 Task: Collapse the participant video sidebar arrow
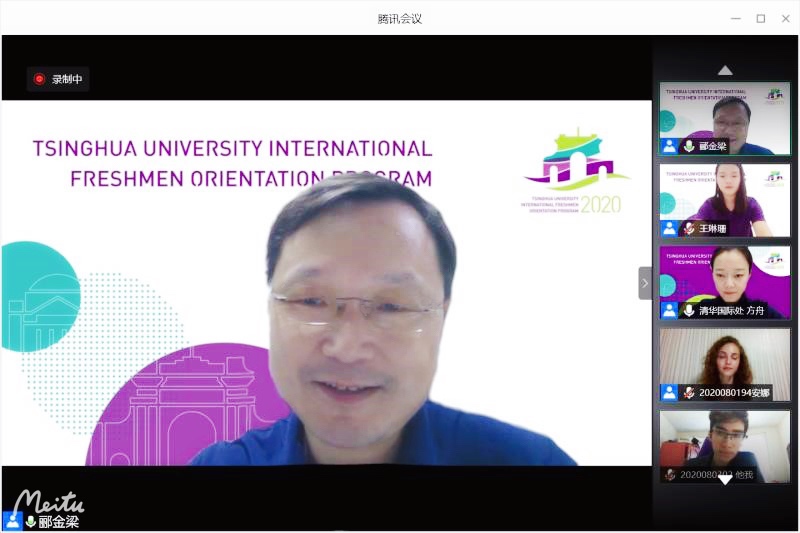(645, 283)
